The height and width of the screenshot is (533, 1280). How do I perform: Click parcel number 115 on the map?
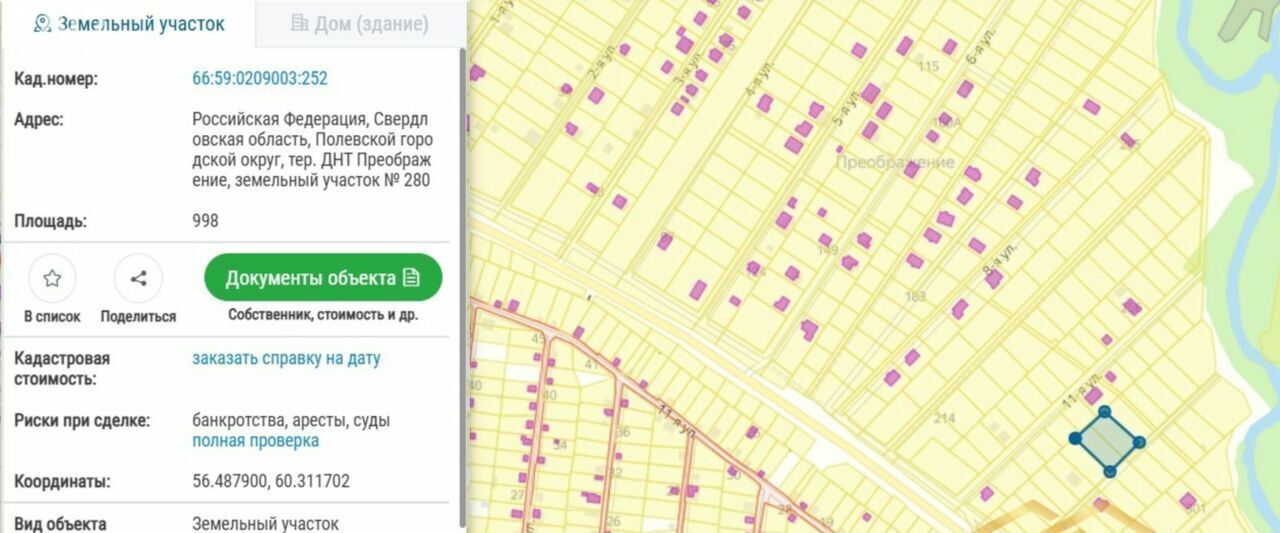(x=928, y=66)
